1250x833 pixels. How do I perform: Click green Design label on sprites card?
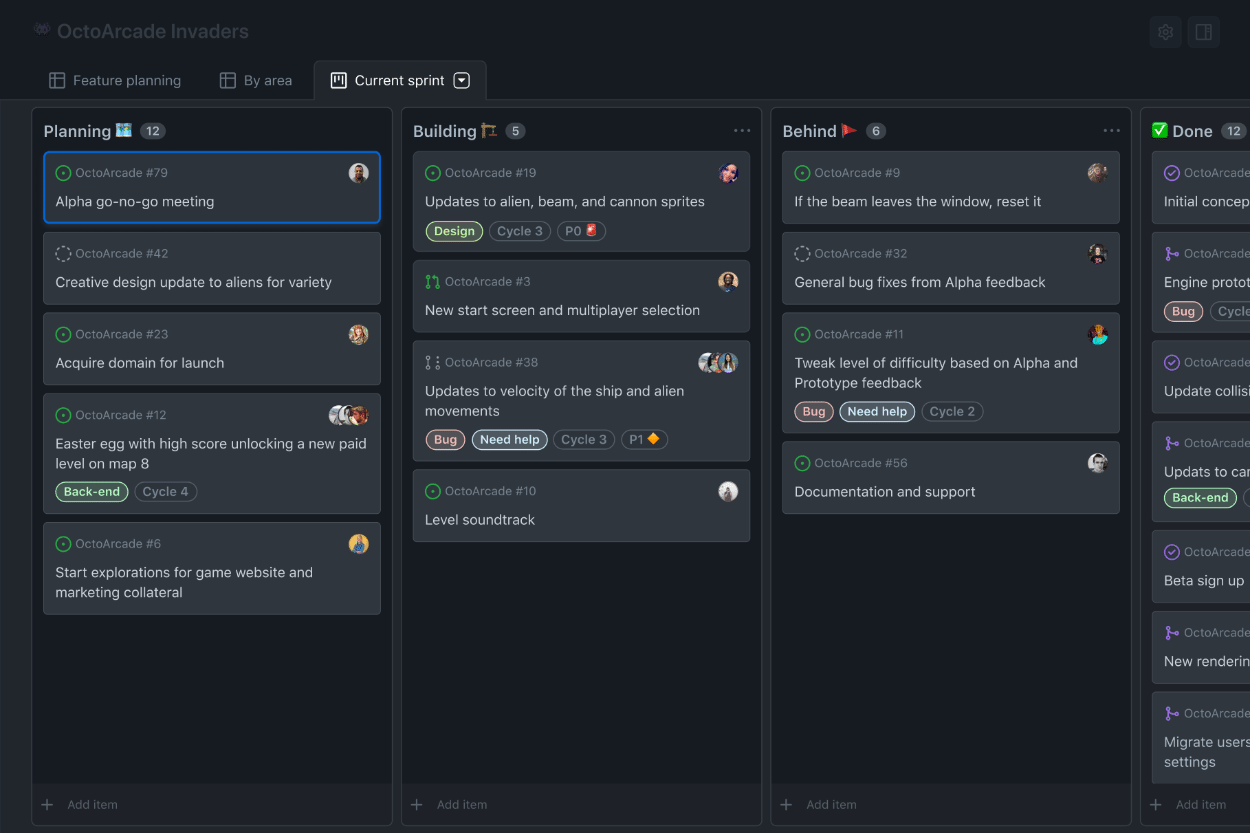[x=454, y=231]
